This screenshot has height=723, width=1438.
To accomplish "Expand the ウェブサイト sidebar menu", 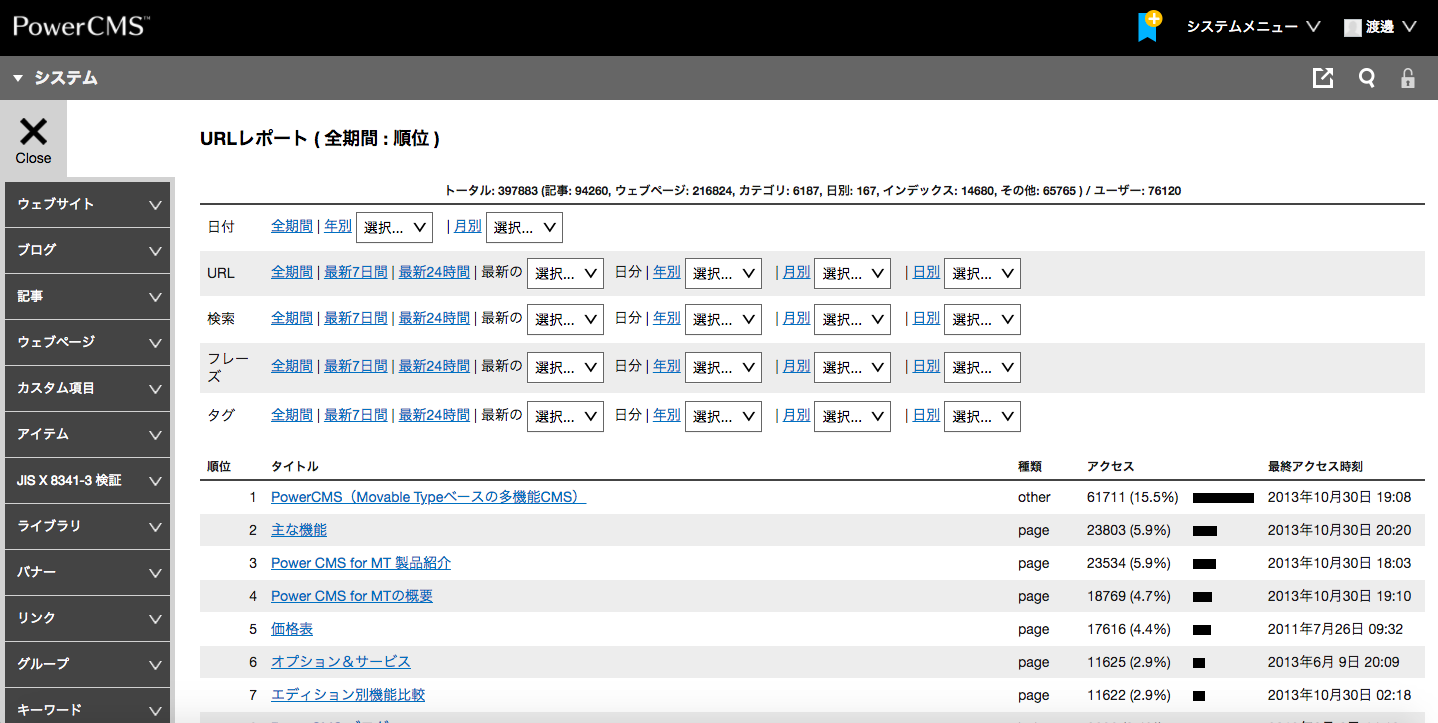I will 87,204.
